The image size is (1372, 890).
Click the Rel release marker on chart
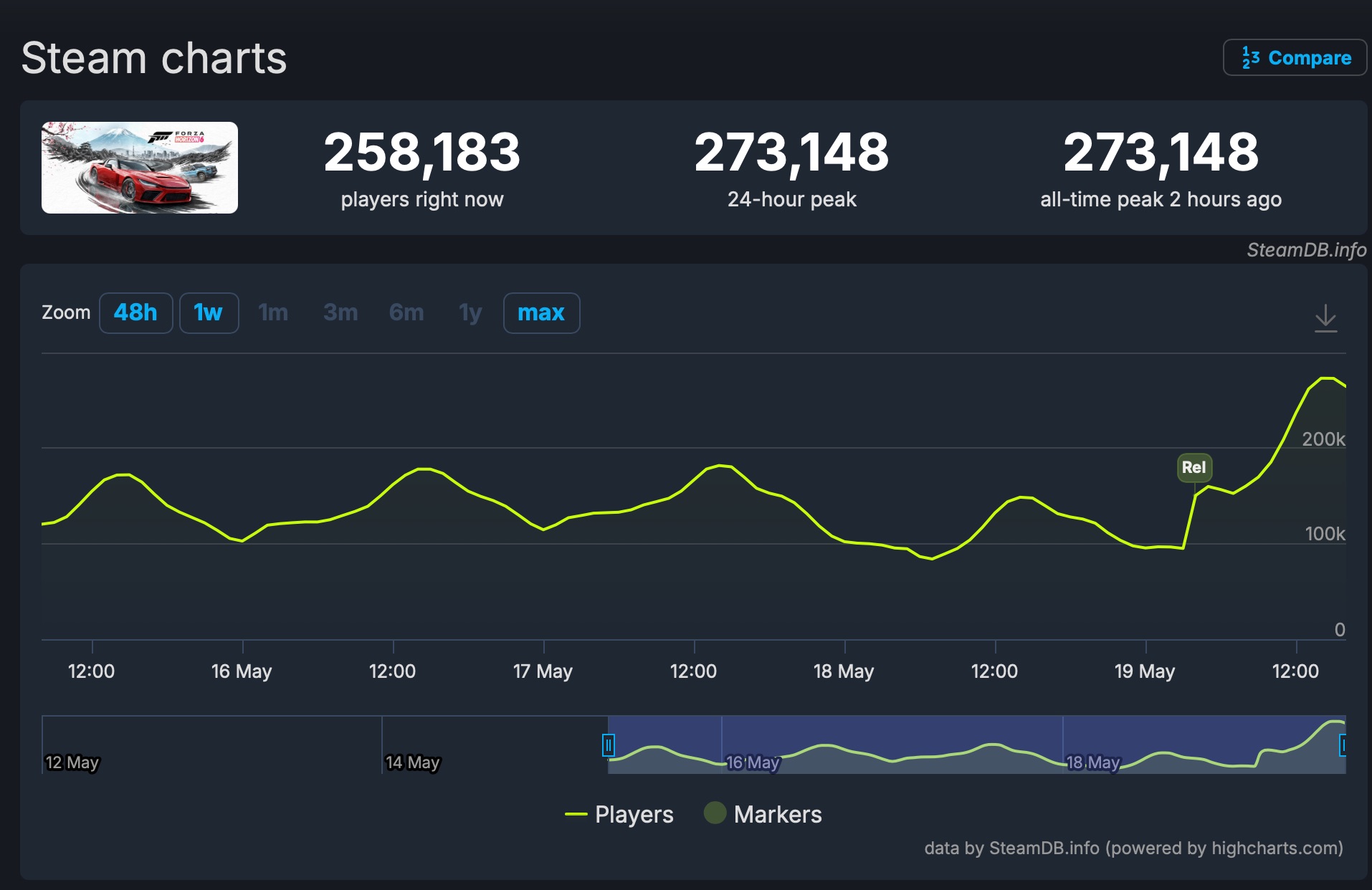pos(1194,467)
